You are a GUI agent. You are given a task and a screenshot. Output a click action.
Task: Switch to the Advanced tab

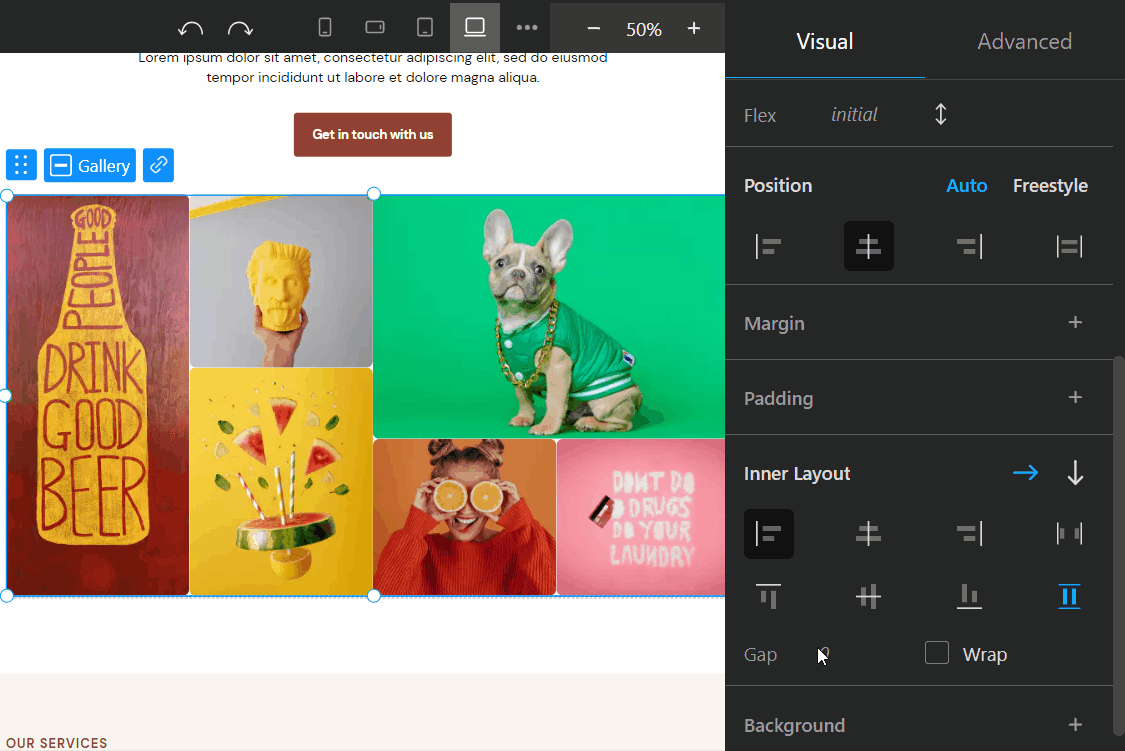pyautogui.click(x=1024, y=41)
